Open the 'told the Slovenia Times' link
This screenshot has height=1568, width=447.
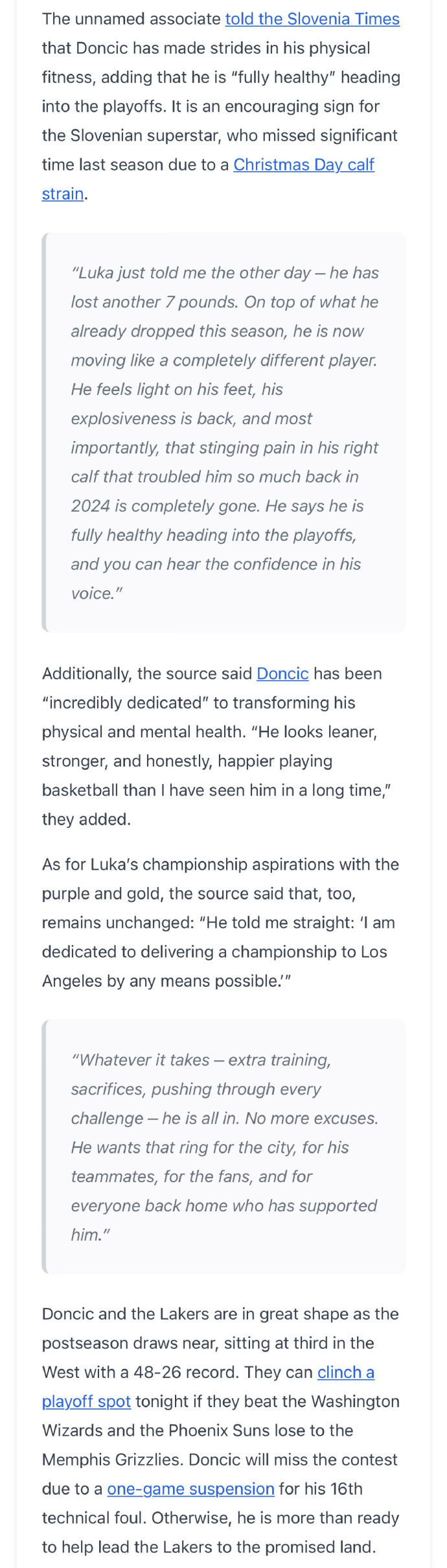point(312,19)
